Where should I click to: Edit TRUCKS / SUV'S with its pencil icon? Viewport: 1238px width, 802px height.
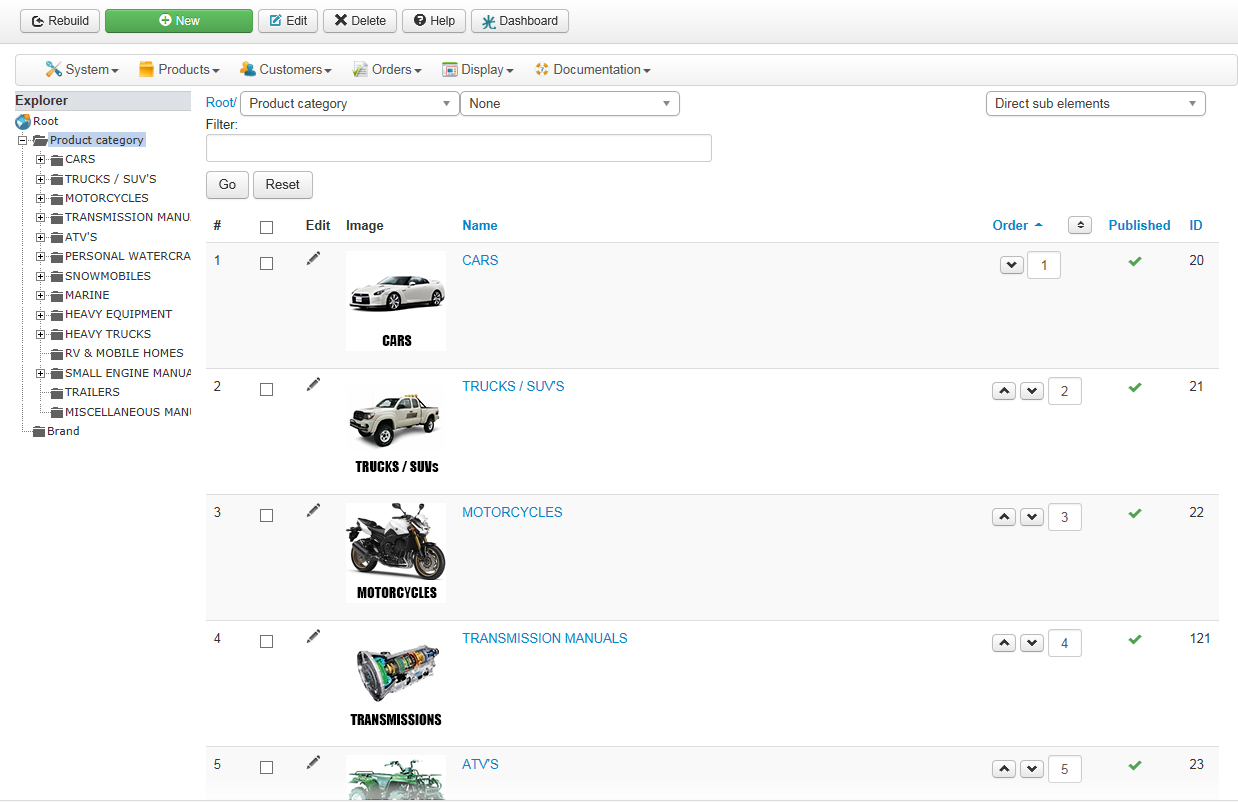(314, 384)
